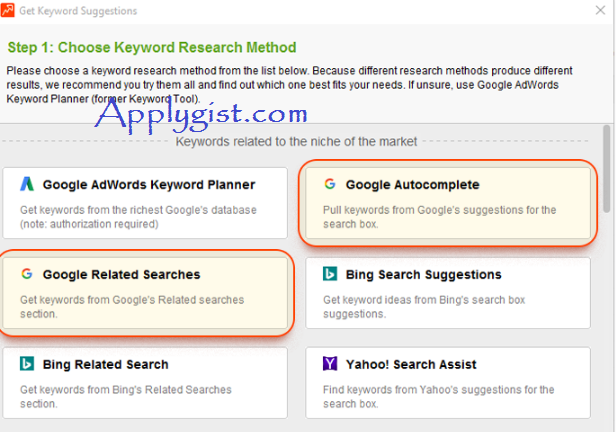Click the Google G icon beside Related Searches
This screenshot has height=432, width=616.
tap(27, 273)
